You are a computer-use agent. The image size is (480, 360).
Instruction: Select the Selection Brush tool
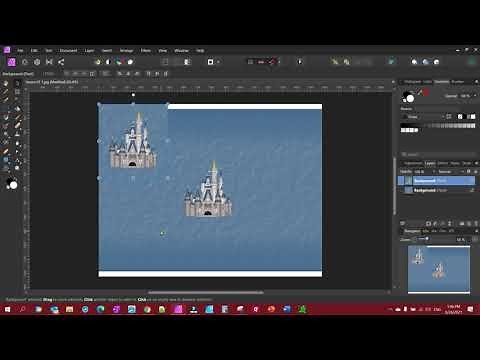(x=6, y=100)
